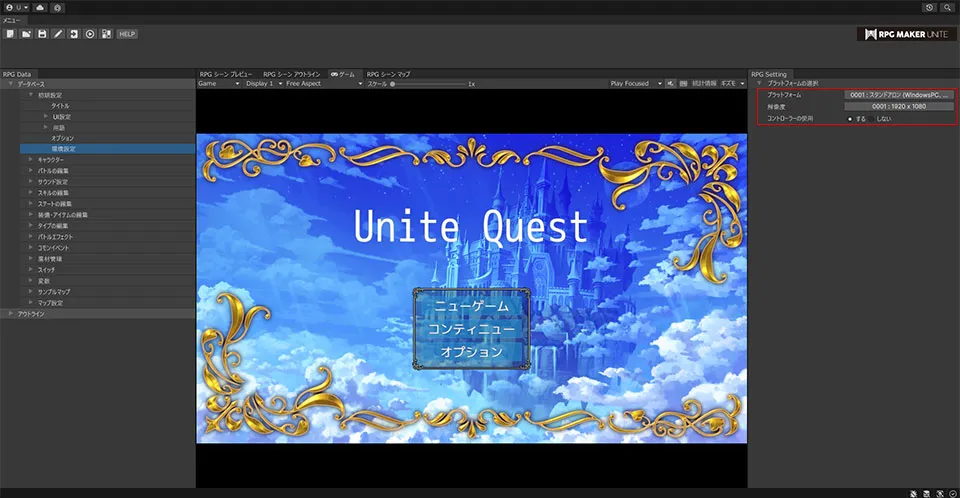The height and width of the screenshot is (498, 960).
Task: Switch to RPG シーン マップ tab
Action: 388,74
